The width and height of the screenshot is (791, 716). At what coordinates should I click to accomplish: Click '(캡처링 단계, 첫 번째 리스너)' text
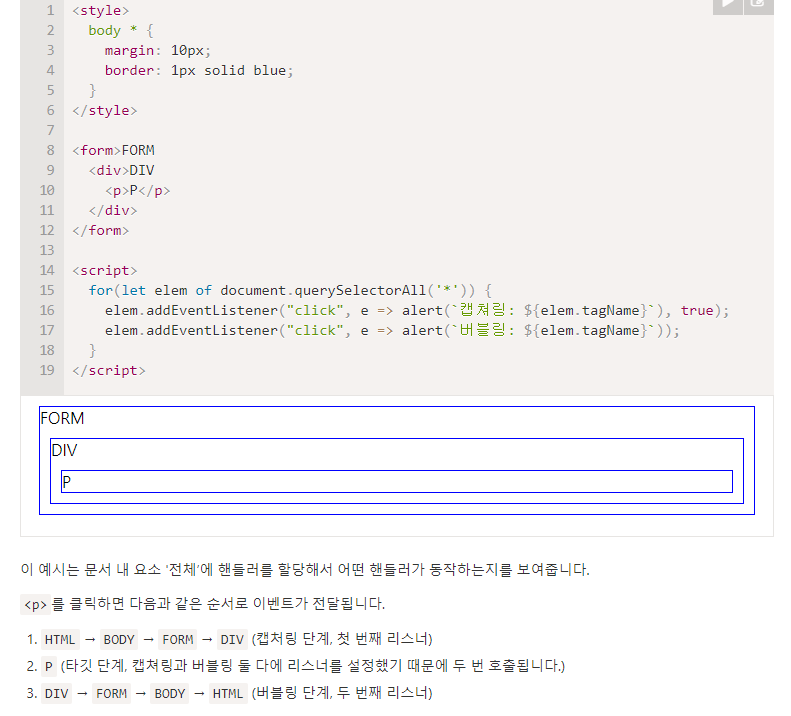(342, 639)
